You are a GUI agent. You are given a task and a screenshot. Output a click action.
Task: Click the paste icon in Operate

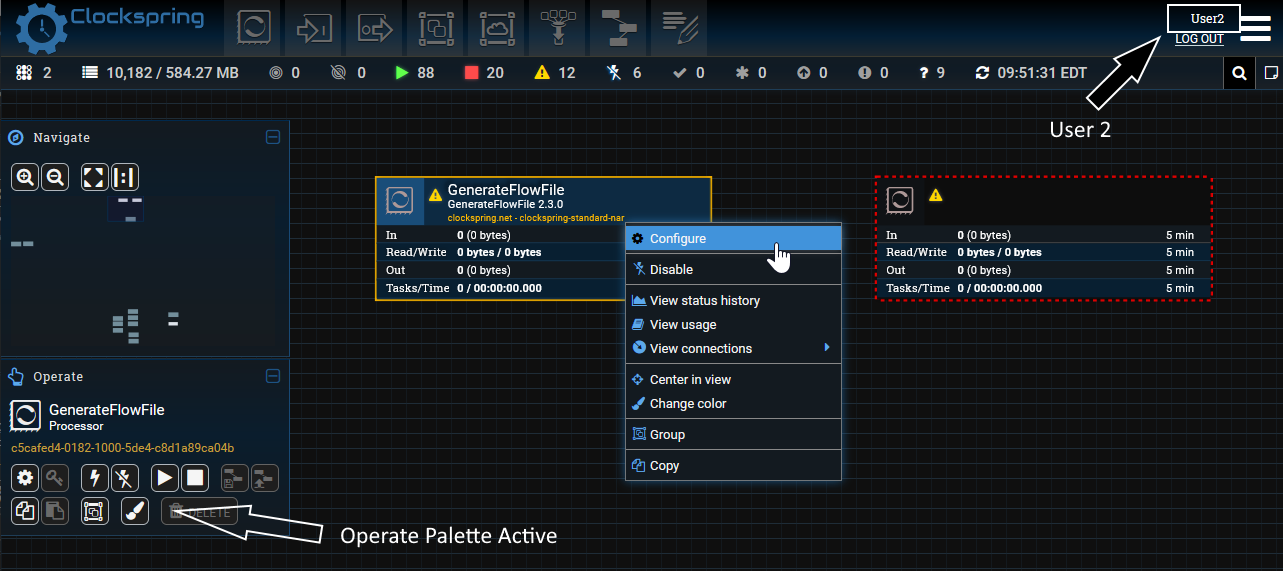click(x=55, y=511)
